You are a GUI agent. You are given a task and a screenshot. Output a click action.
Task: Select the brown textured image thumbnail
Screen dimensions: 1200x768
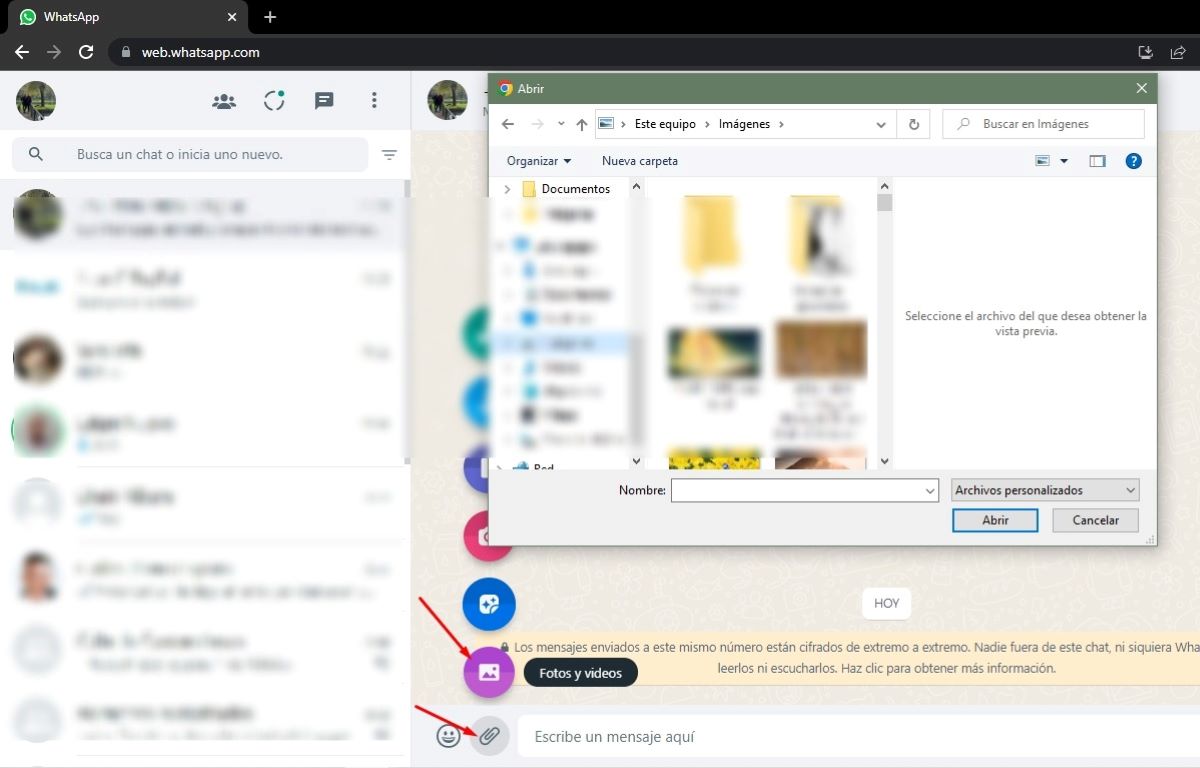[820, 349]
